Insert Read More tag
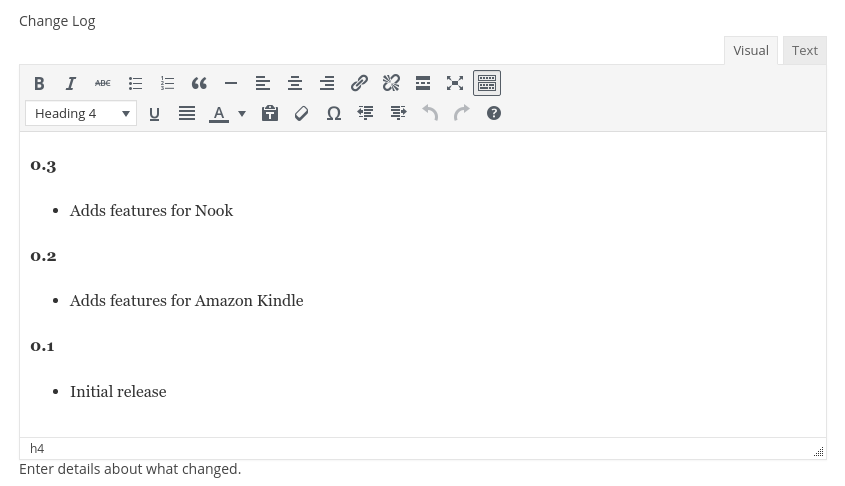845x486 pixels. tap(423, 83)
